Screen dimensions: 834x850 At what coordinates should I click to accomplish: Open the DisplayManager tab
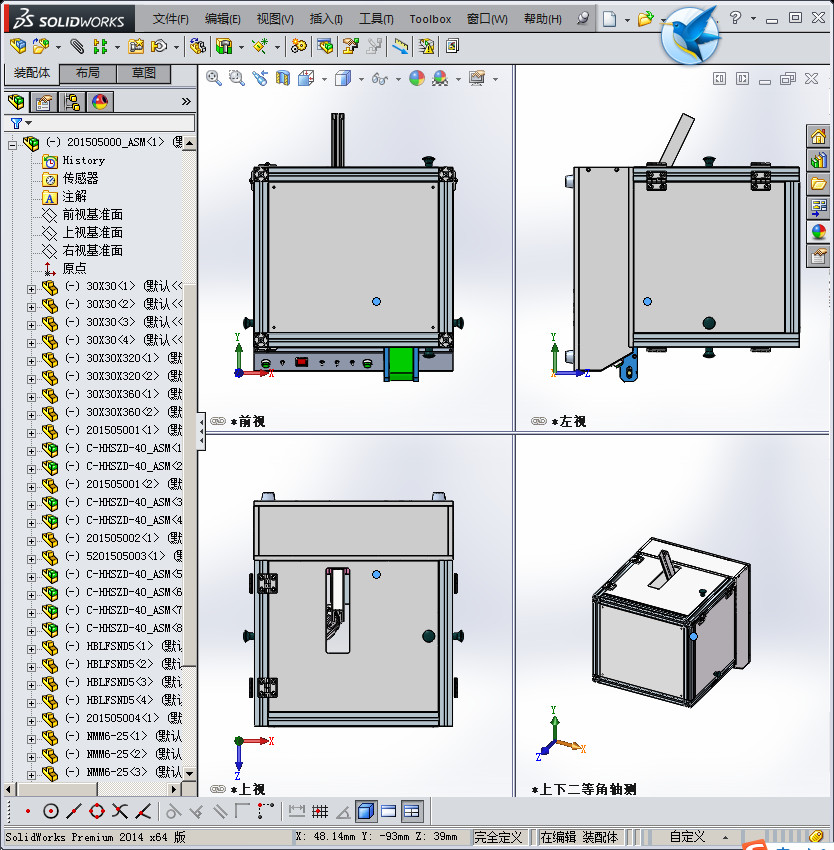click(x=100, y=102)
